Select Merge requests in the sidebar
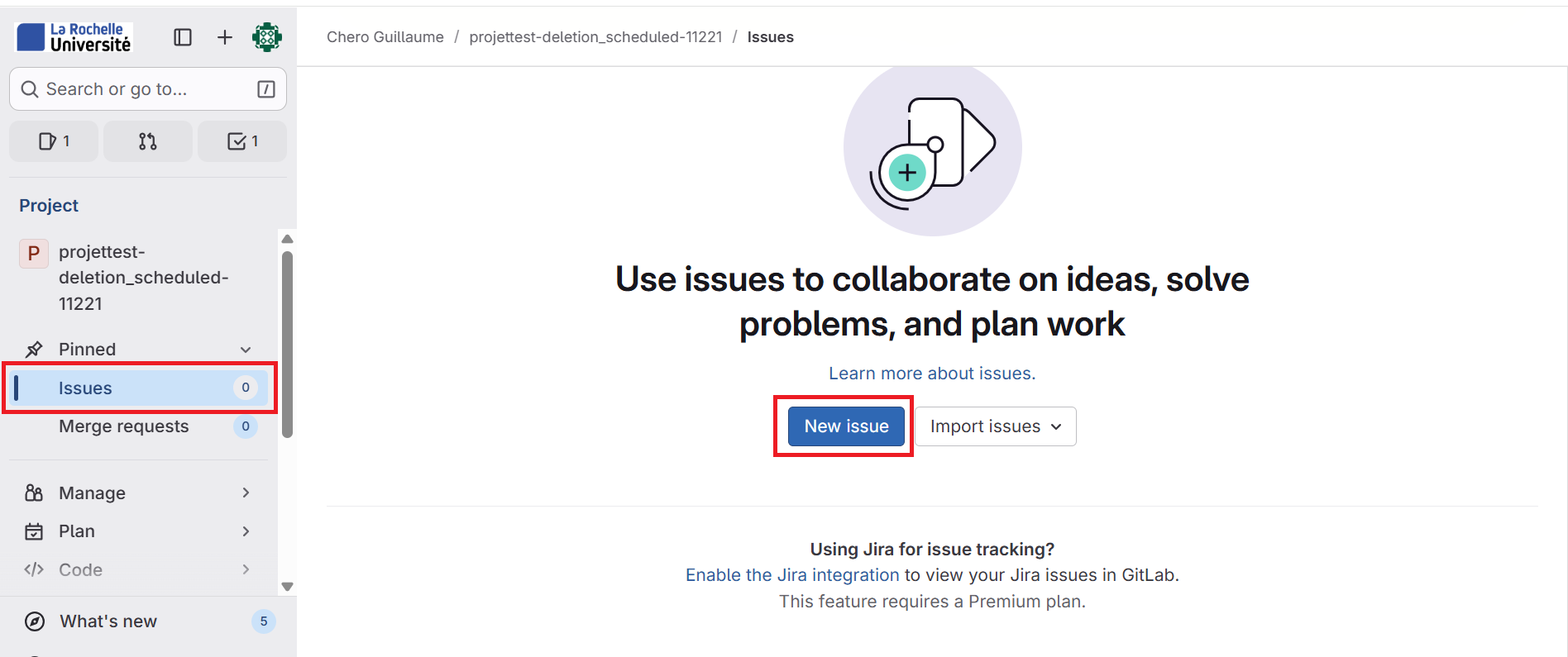This screenshot has width=1568, height=657. (x=124, y=426)
